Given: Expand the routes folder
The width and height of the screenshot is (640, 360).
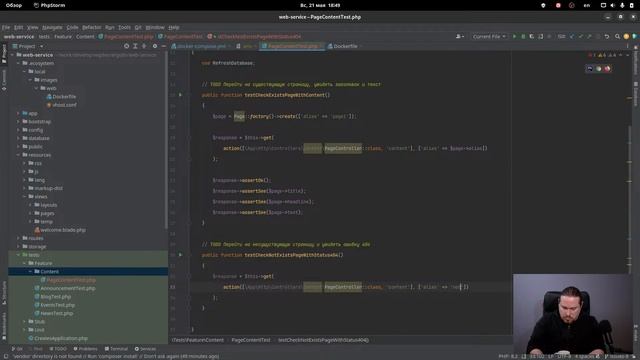Looking at the screenshot, I should click(18, 238).
